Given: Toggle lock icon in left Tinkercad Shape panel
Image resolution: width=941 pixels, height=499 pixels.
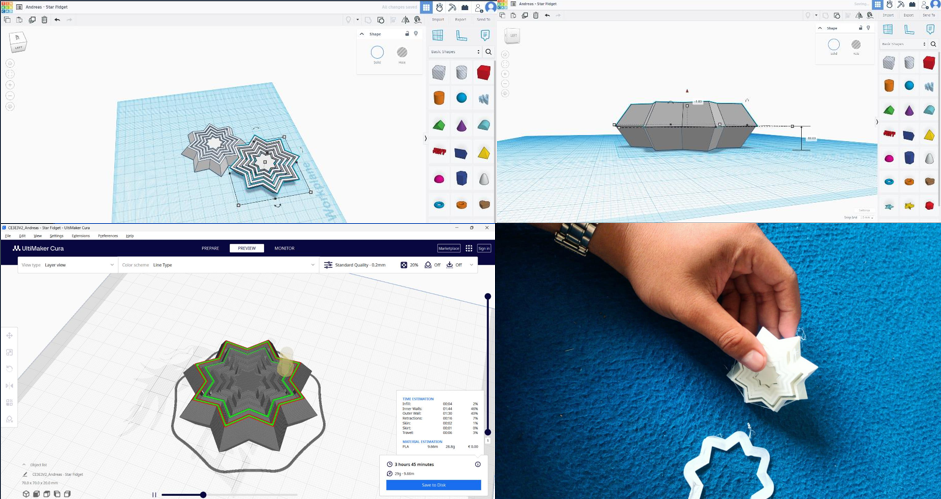Looking at the screenshot, I should 407,34.
